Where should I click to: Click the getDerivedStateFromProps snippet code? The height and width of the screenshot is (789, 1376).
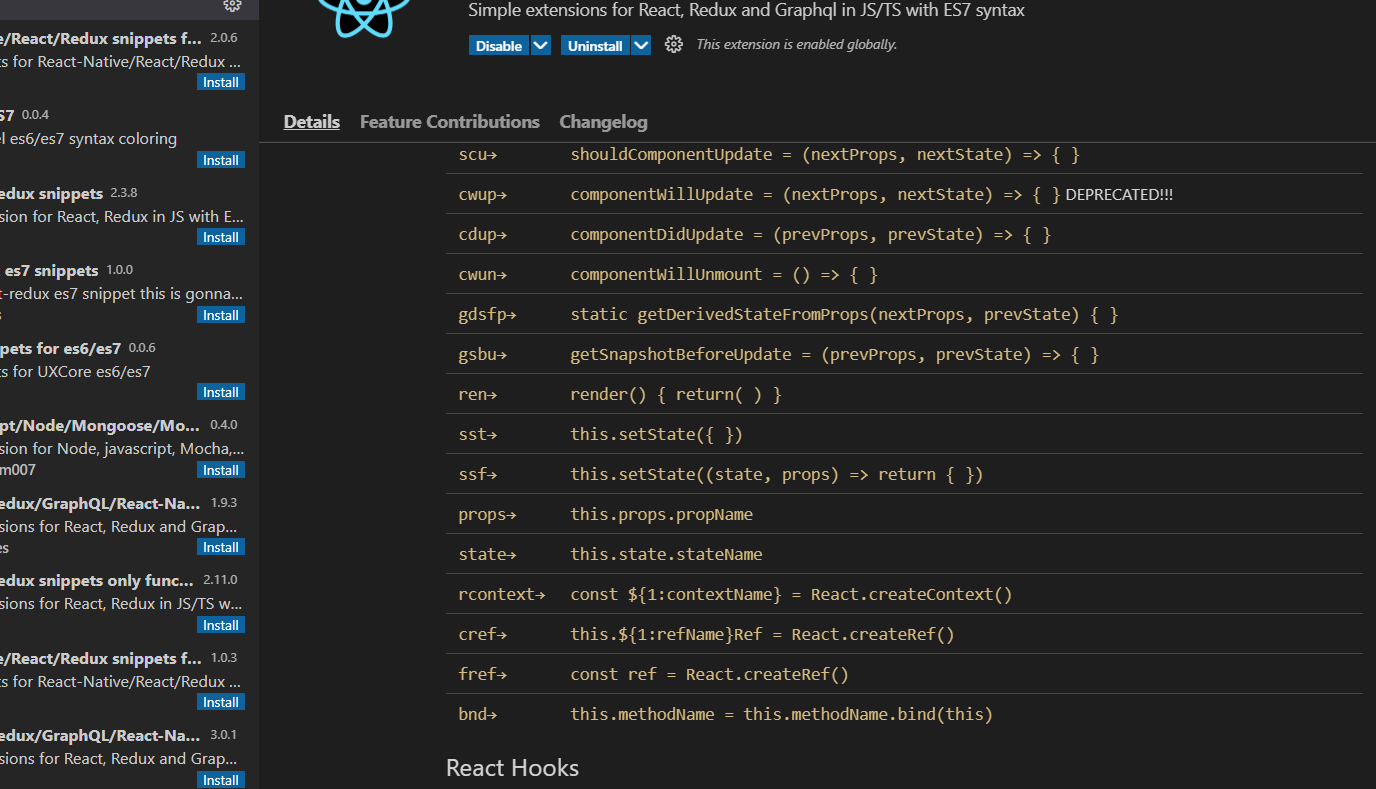844,315
